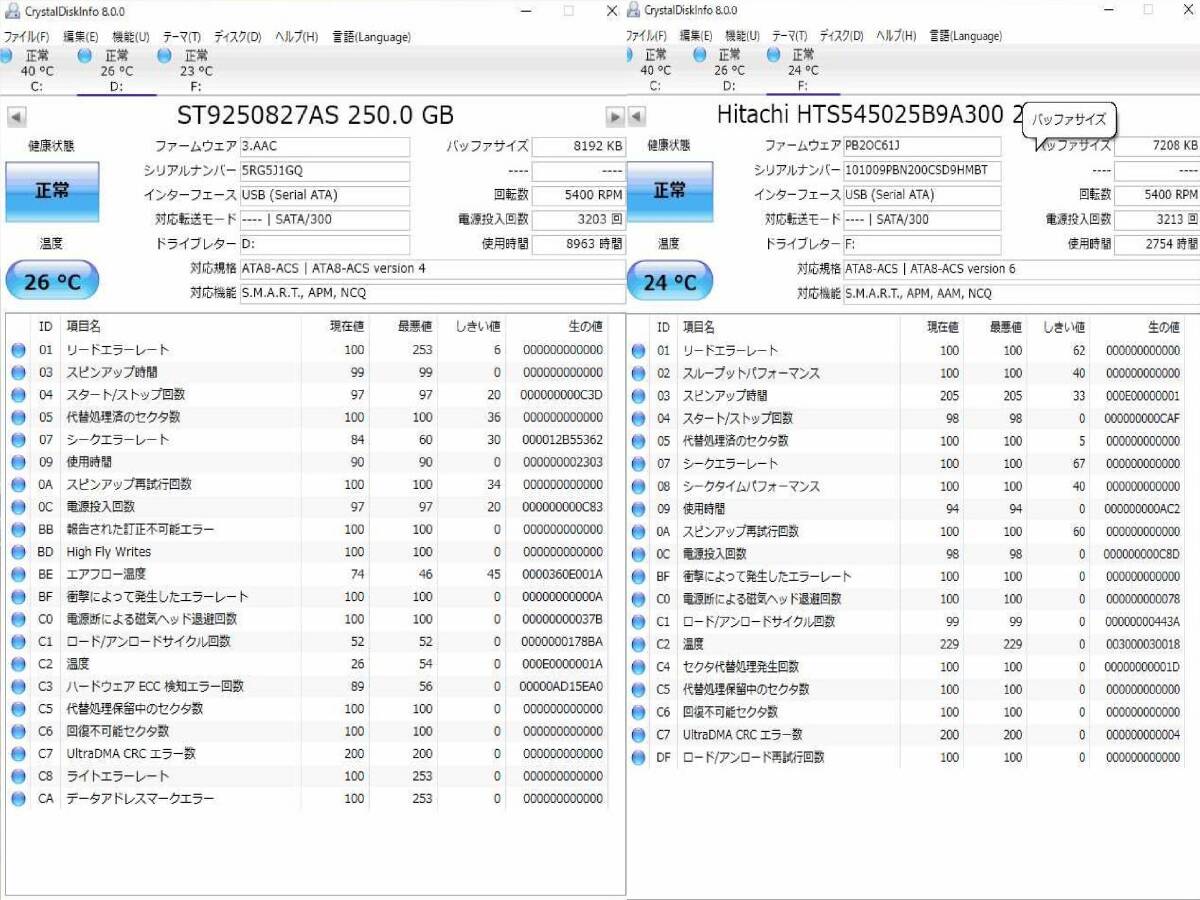The width and height of the screenshot is (1200, 900).
Task: Click status icon for 報告された訂正不可能エラー row
Action: (18, 529)
